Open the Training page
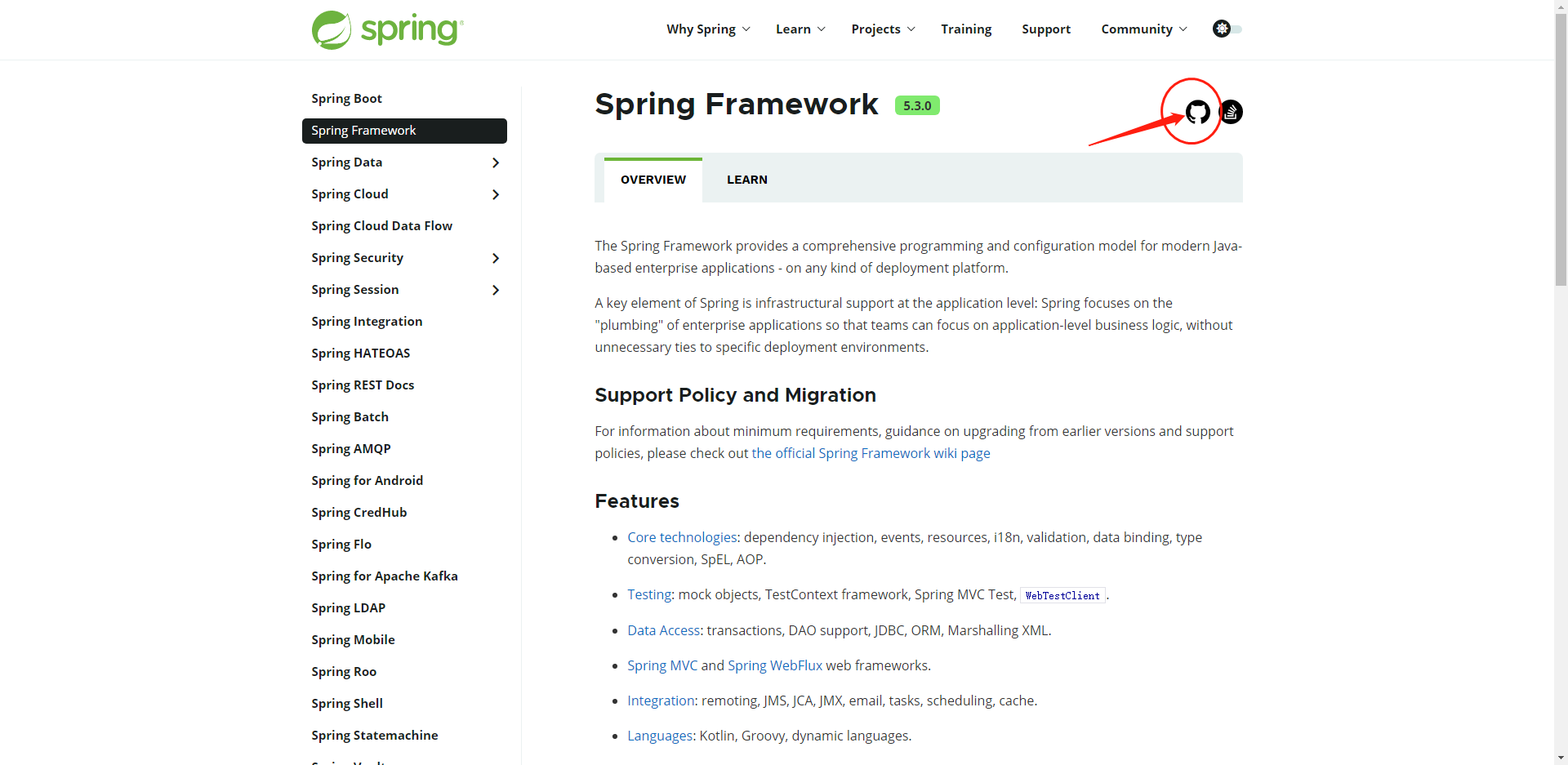Viewport: 1568px width, 765px height. coord(966,29)
